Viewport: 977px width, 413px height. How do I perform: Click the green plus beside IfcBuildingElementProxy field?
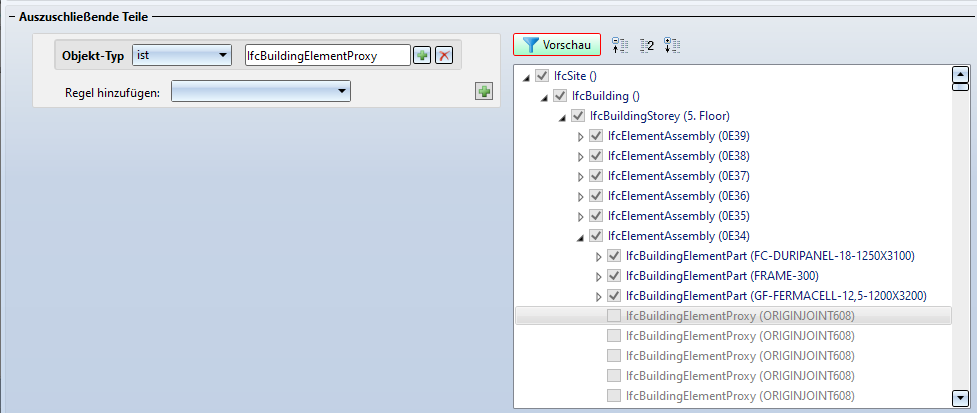[422, 55]
